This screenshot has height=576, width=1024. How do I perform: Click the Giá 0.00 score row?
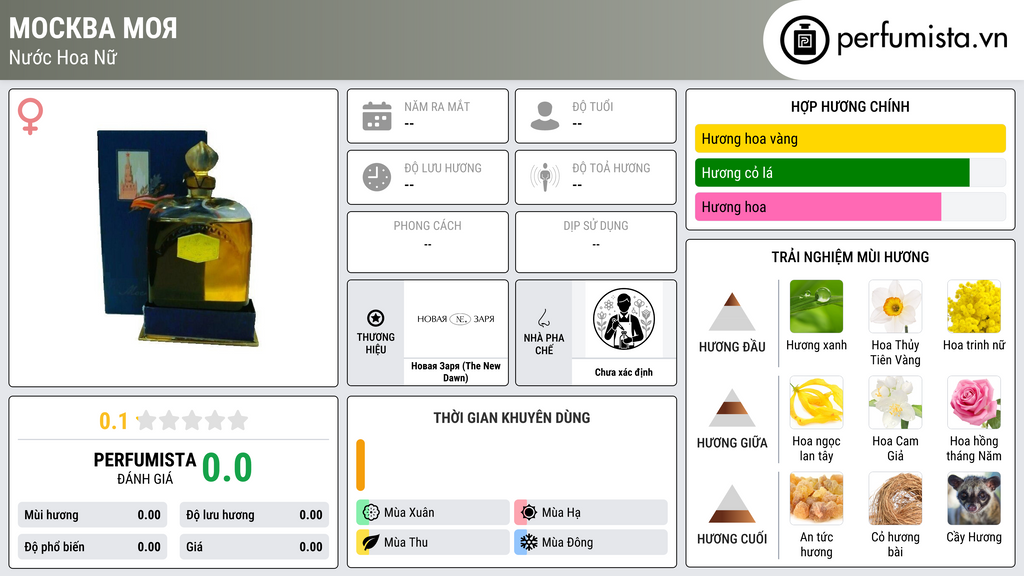point(254,547)
